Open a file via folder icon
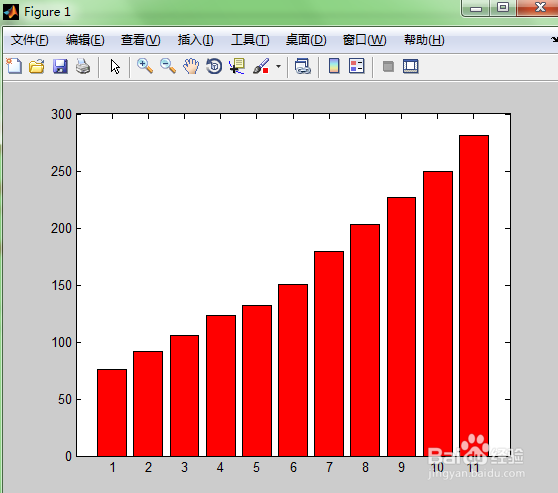The height and width of the screenshot is (493, 558). [37, 67]
